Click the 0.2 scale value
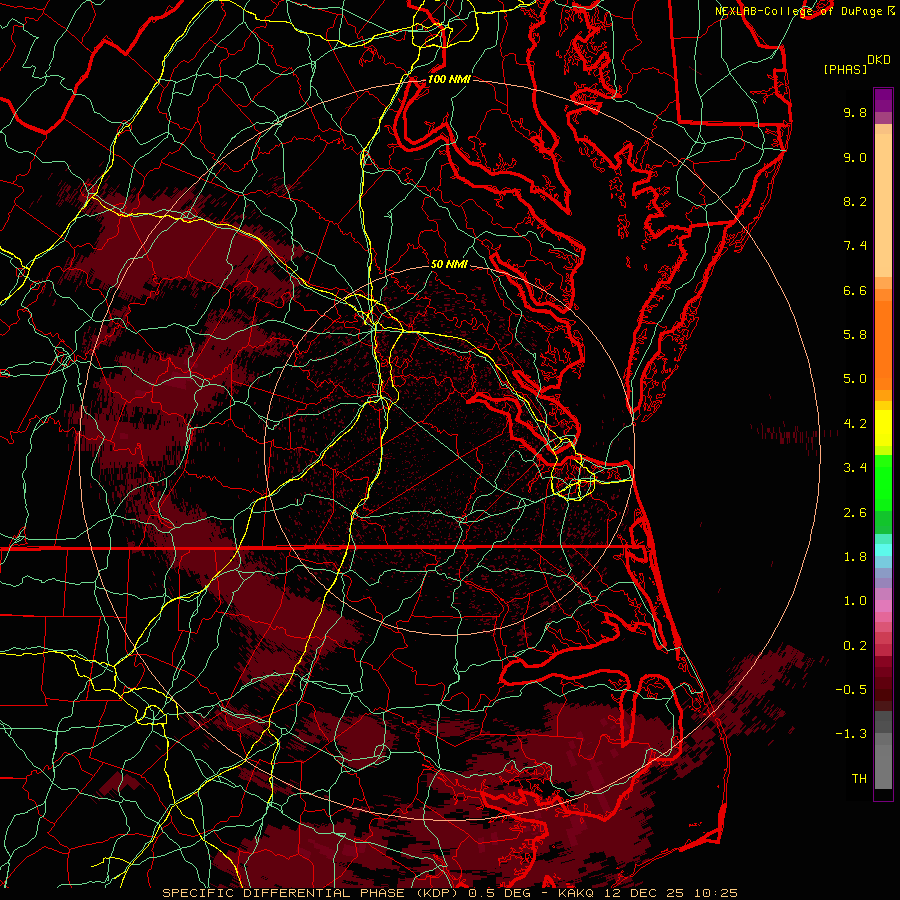The height and width of the screenshot is (900, 900). [x=855, y=646]
